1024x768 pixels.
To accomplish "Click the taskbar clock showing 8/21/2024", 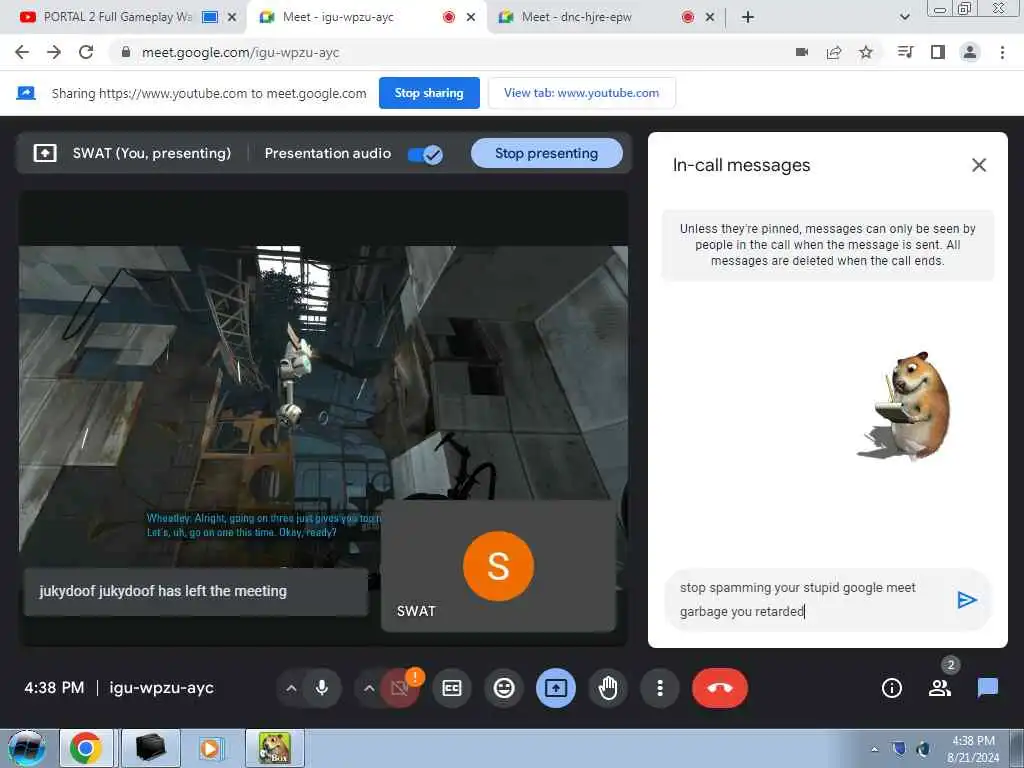I will (972, 749).
